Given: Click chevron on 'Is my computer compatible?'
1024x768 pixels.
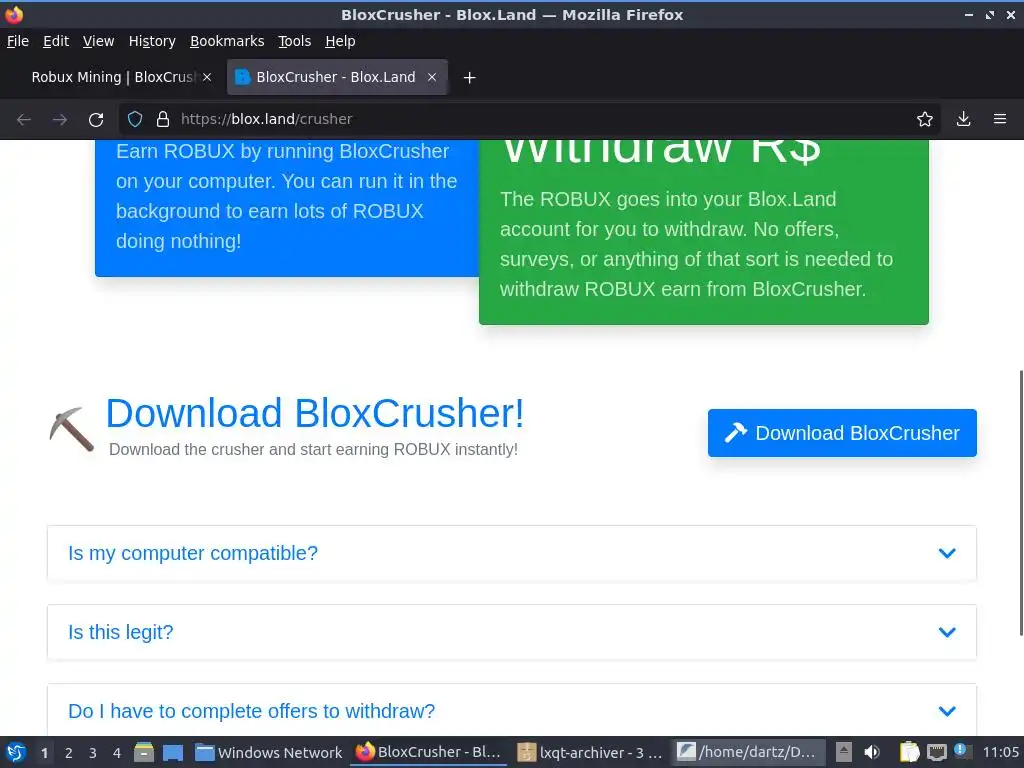Looking at the screenshot, I should point(947,553).
